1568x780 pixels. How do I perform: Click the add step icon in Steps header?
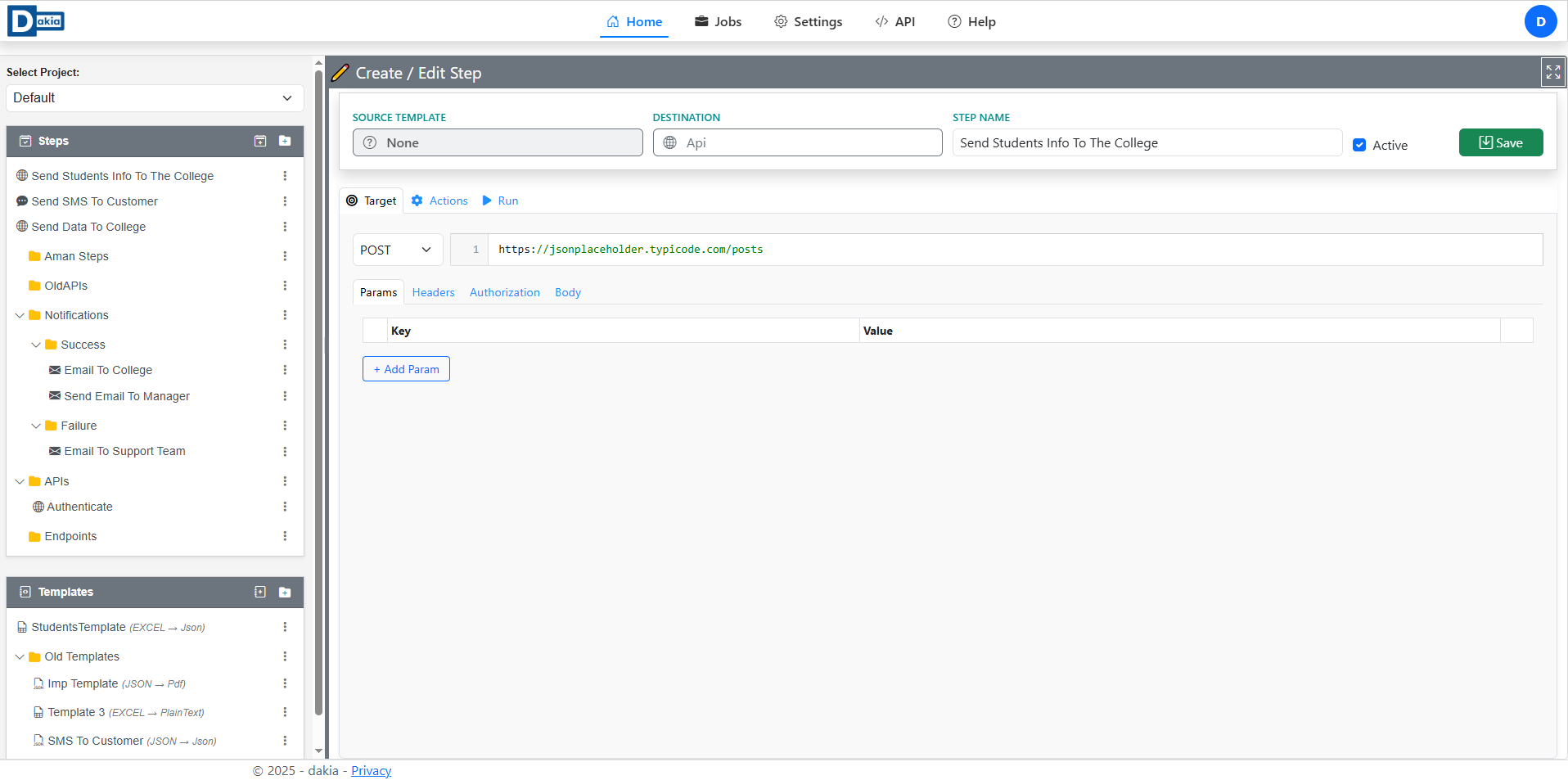click(260, 141)
